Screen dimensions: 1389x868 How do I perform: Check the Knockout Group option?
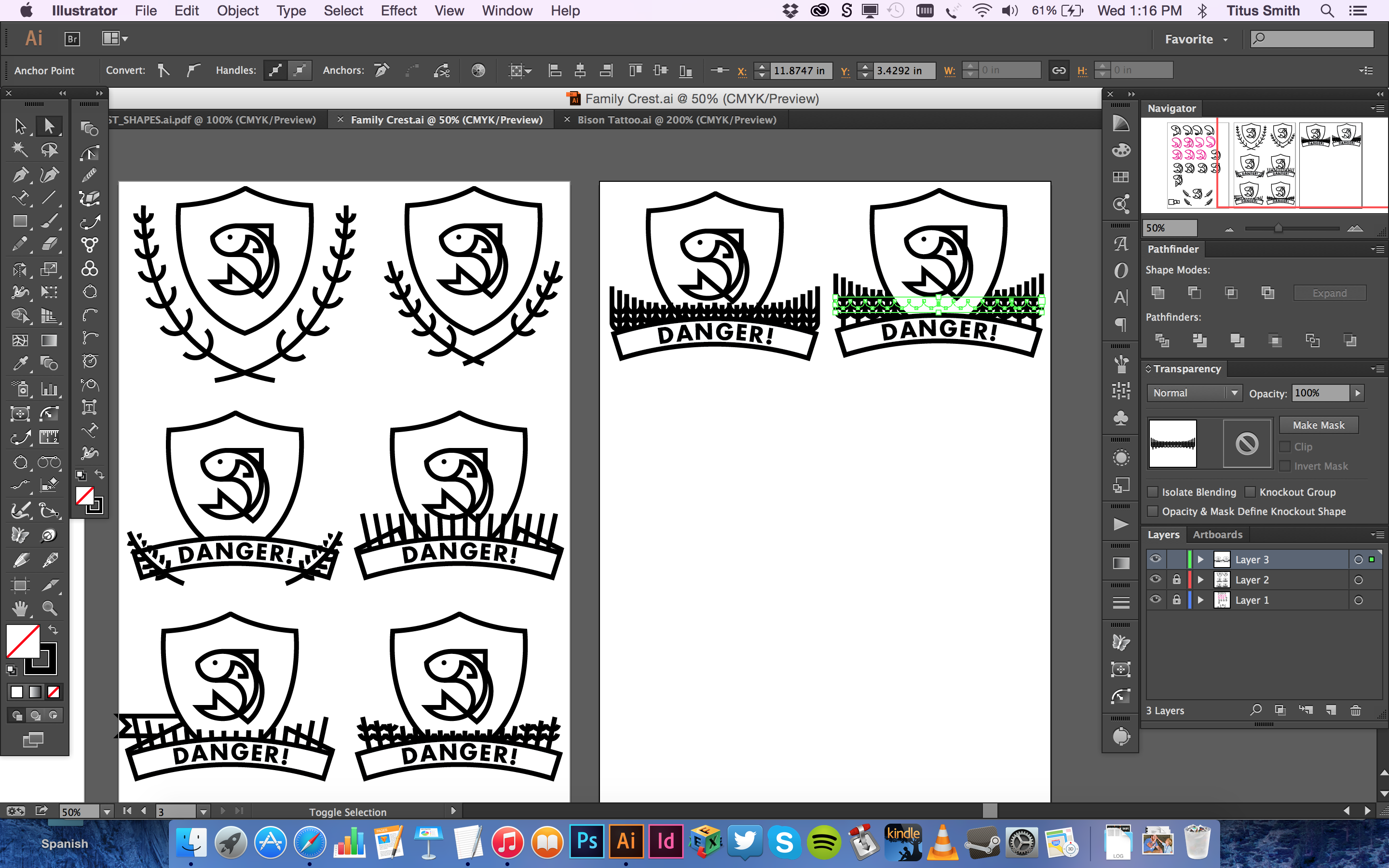click(x=1250, y=492)
